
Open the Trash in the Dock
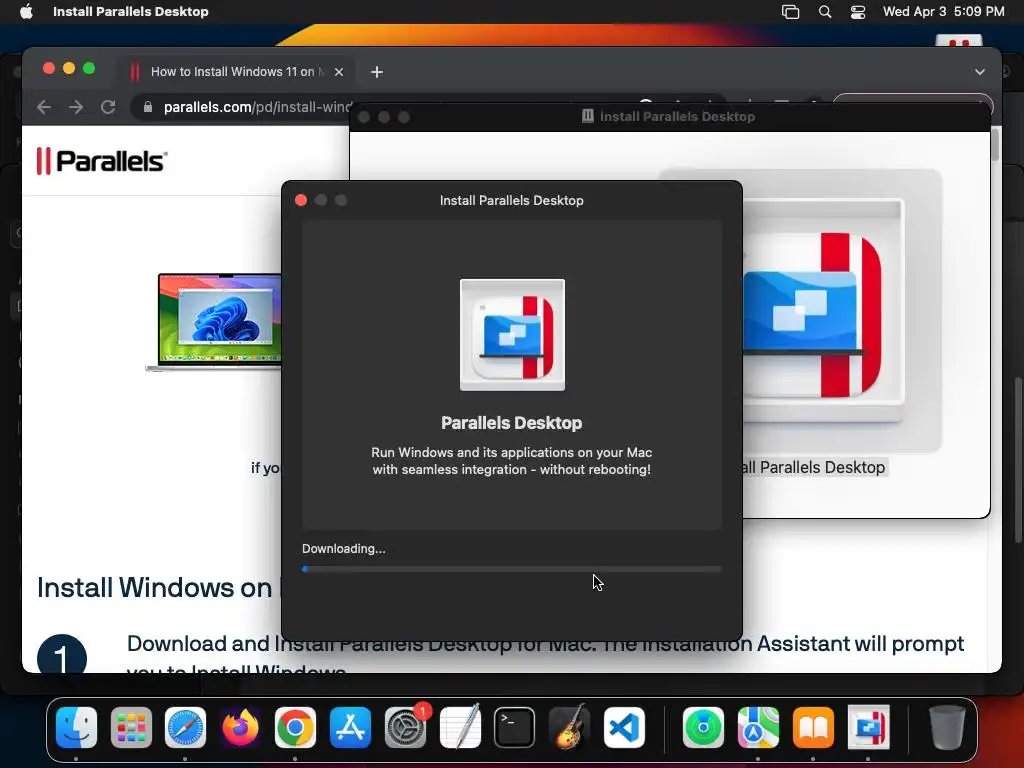tap(947, 727)
